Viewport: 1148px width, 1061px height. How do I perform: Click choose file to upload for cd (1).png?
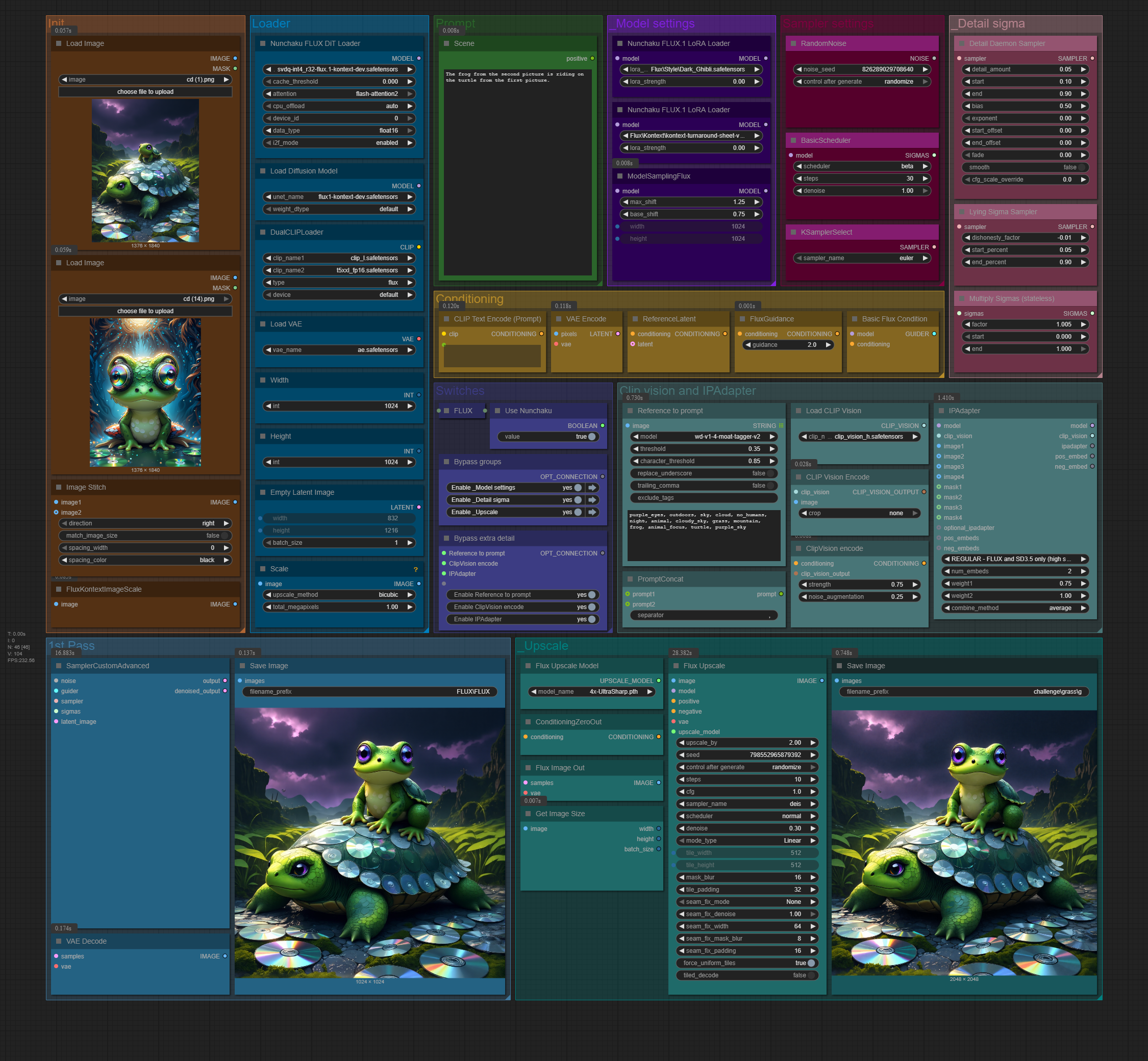(x=145, y=92)
